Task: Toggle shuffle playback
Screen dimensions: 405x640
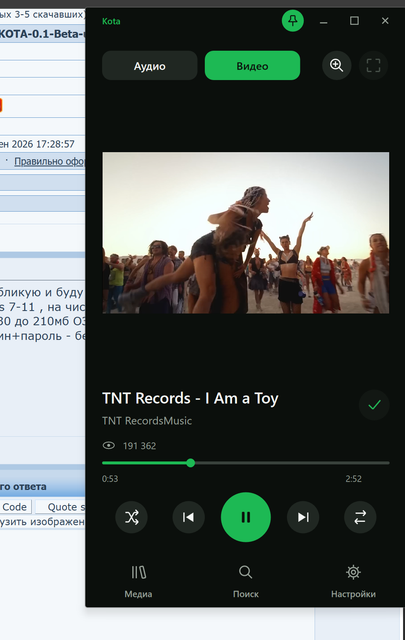Action: (x=131, y=517)
